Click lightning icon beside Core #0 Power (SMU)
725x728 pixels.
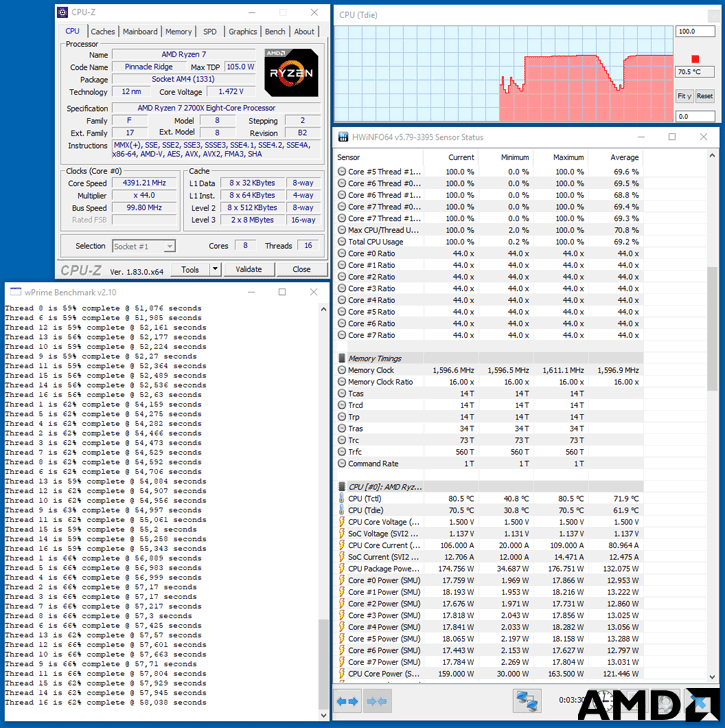(x=342, y=580)
